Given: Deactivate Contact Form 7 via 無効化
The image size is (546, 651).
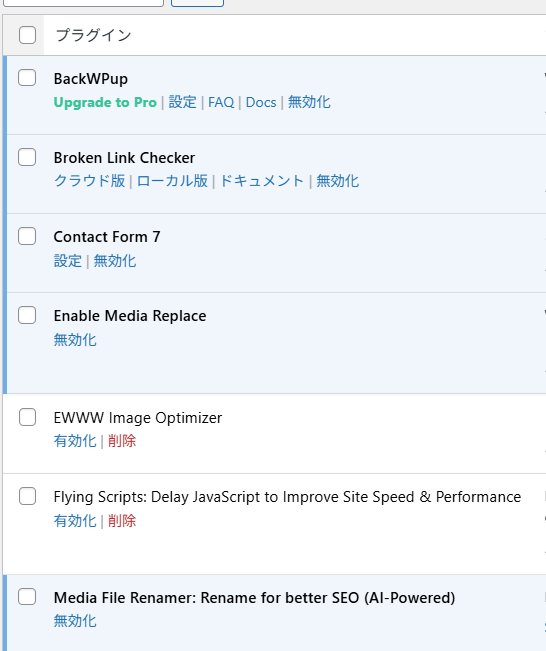Looking at the screenshot, I should (x=115, y=261).
